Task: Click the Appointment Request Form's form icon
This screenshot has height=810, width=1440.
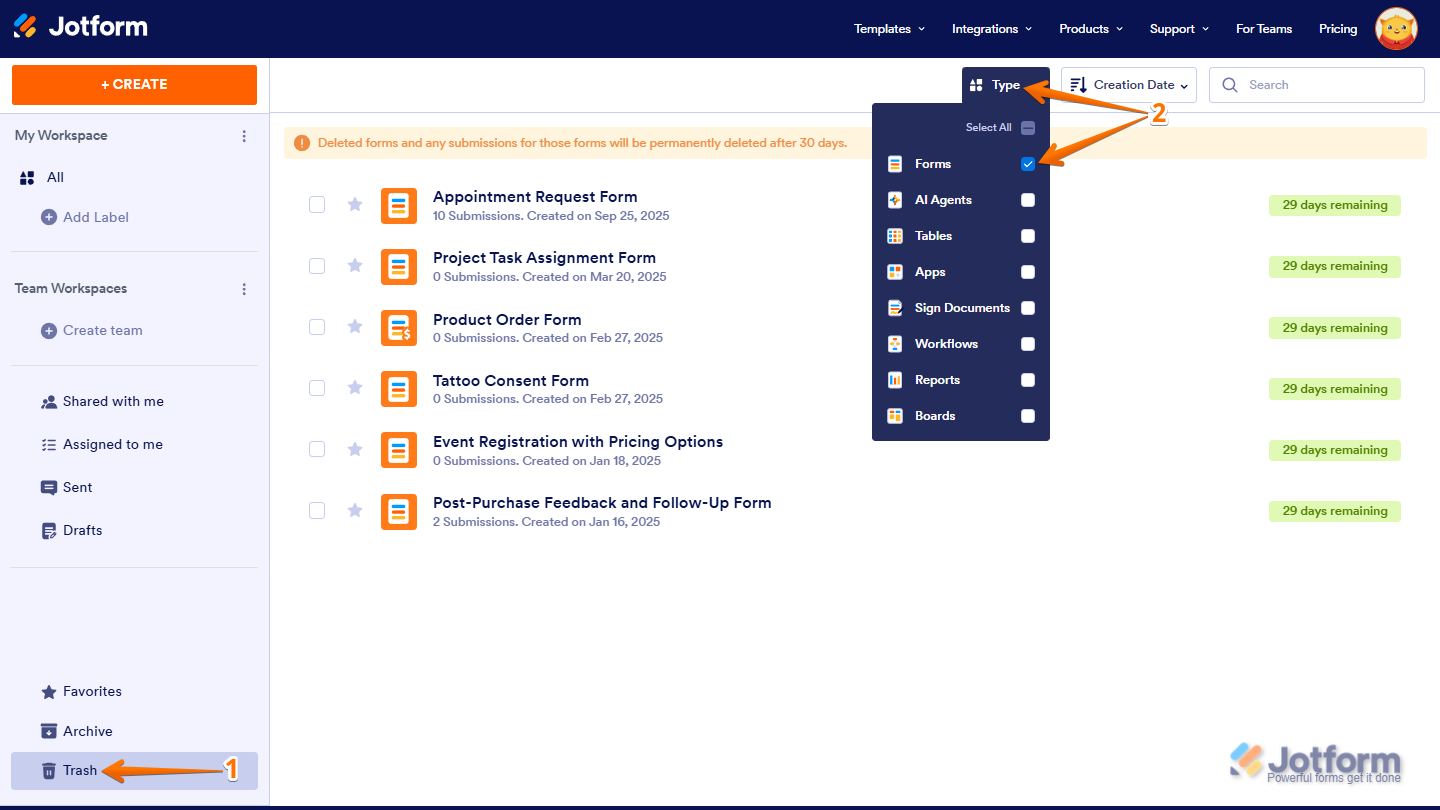Action: (399, 205)
